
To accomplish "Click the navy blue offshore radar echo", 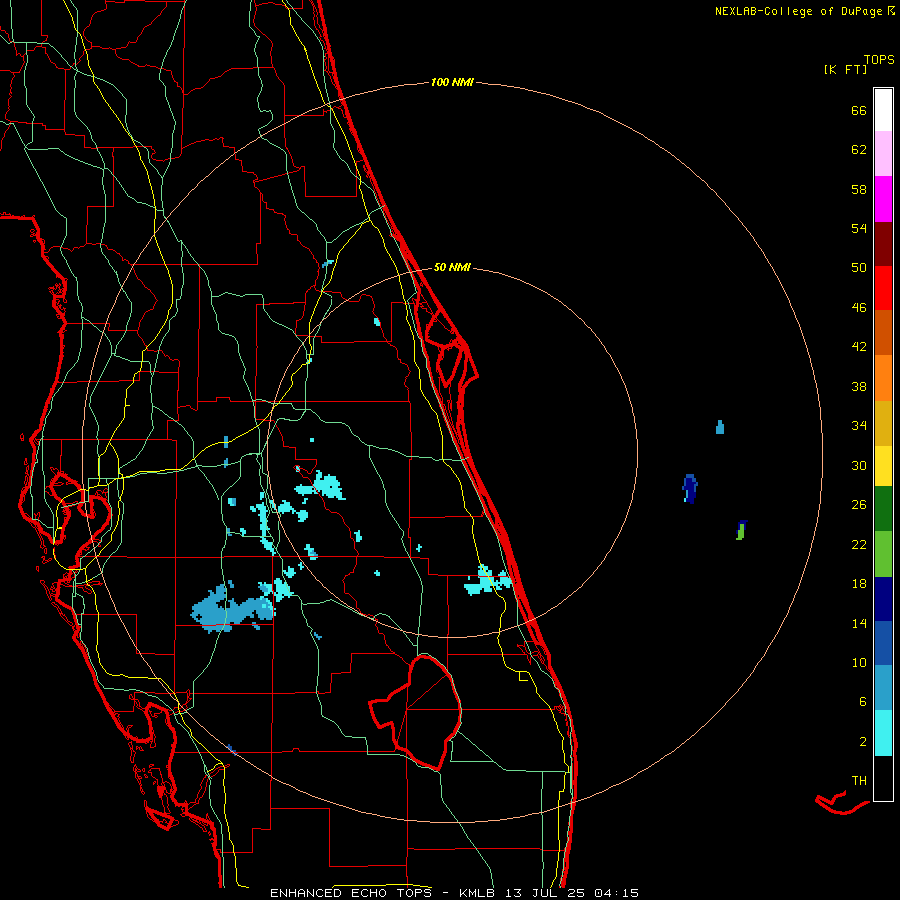I will 690,488.
